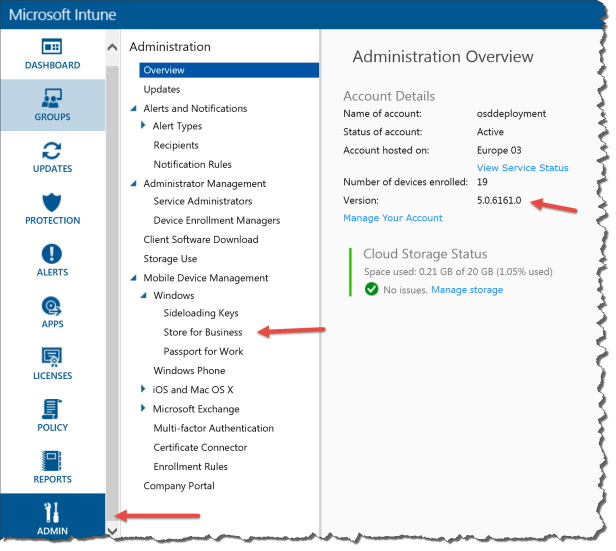Open Client Software Download
Screen dimensions: 616x551
click(201, 240)
